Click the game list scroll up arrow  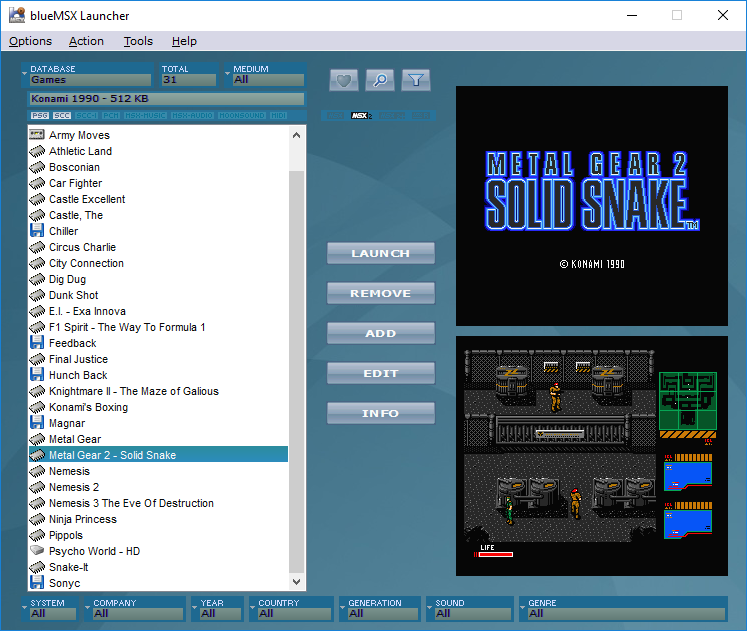[x=296, y=135]
